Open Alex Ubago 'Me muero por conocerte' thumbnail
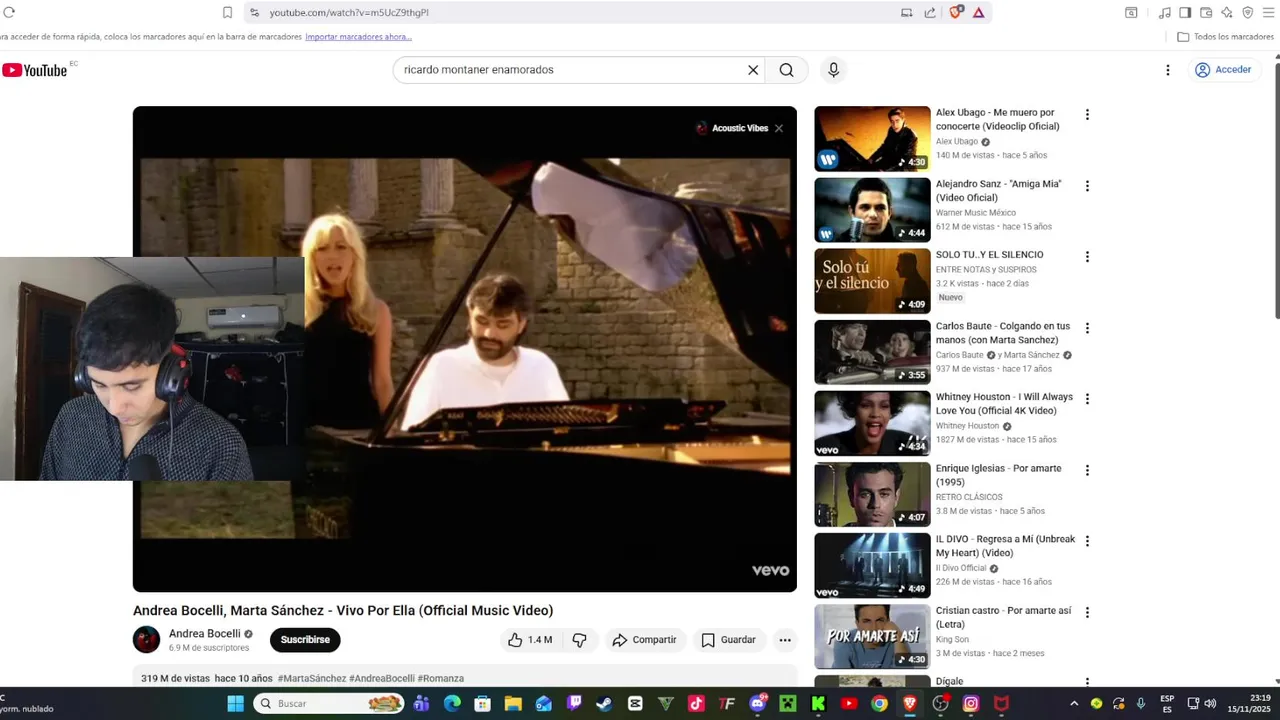This screenshot has height=720, width=1280. (x=872, y=139)
